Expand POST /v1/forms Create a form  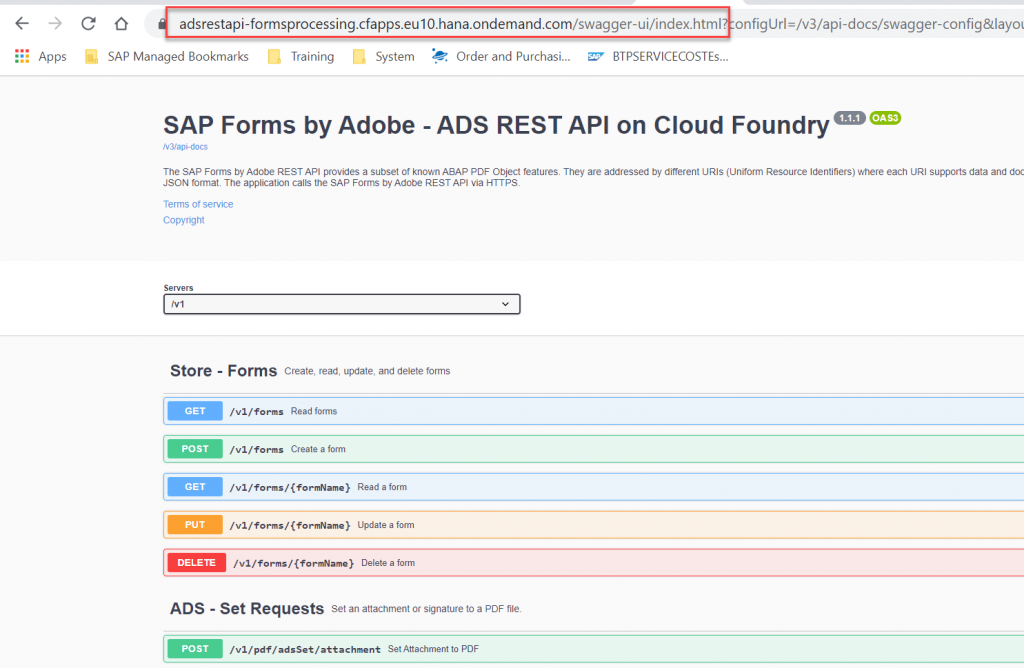click(594, 449)
